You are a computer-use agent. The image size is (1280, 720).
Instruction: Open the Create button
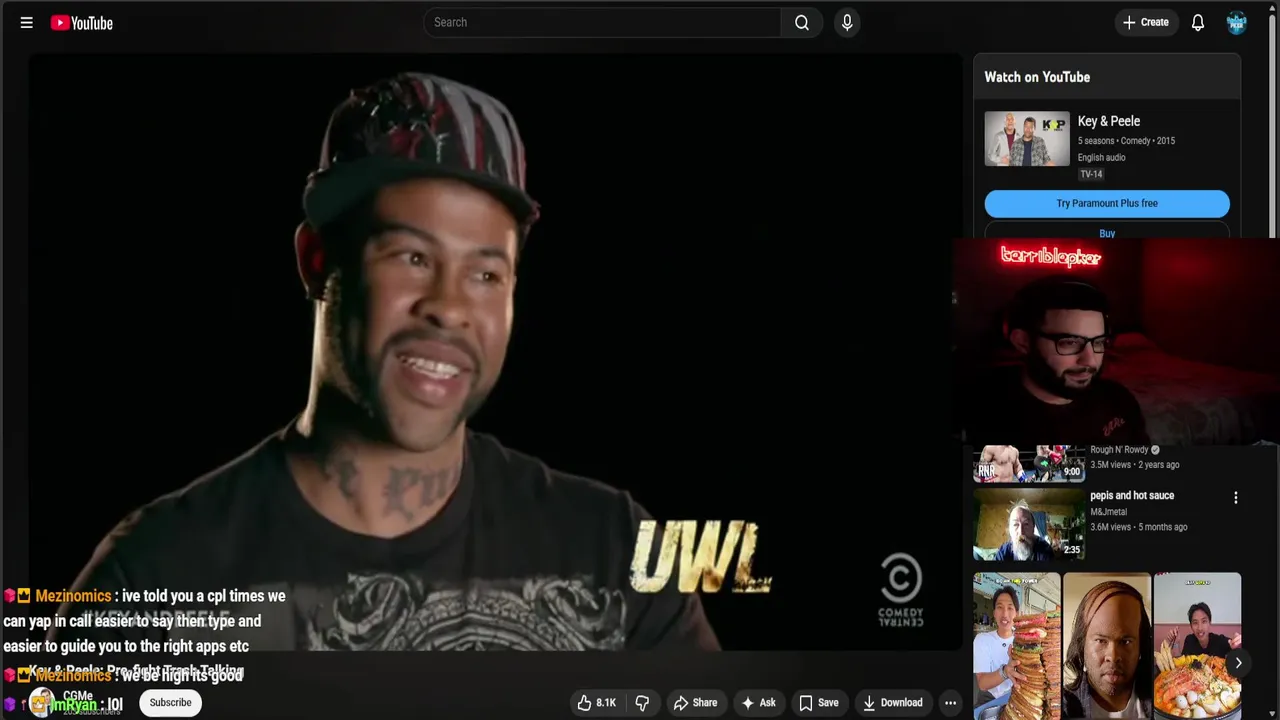pyautogui.click(x=1146, y=22)
